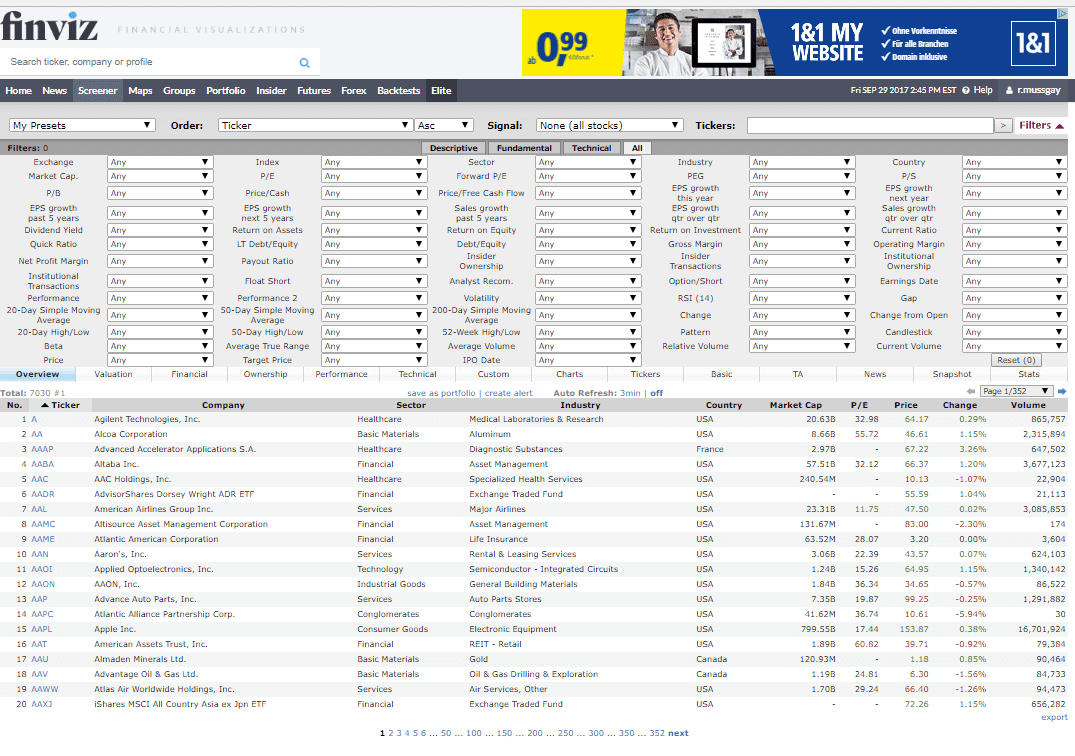Open Maps in the navigation bar
Image resolution: width=1075 pixels, height=756 pixels.
point(140,91)
